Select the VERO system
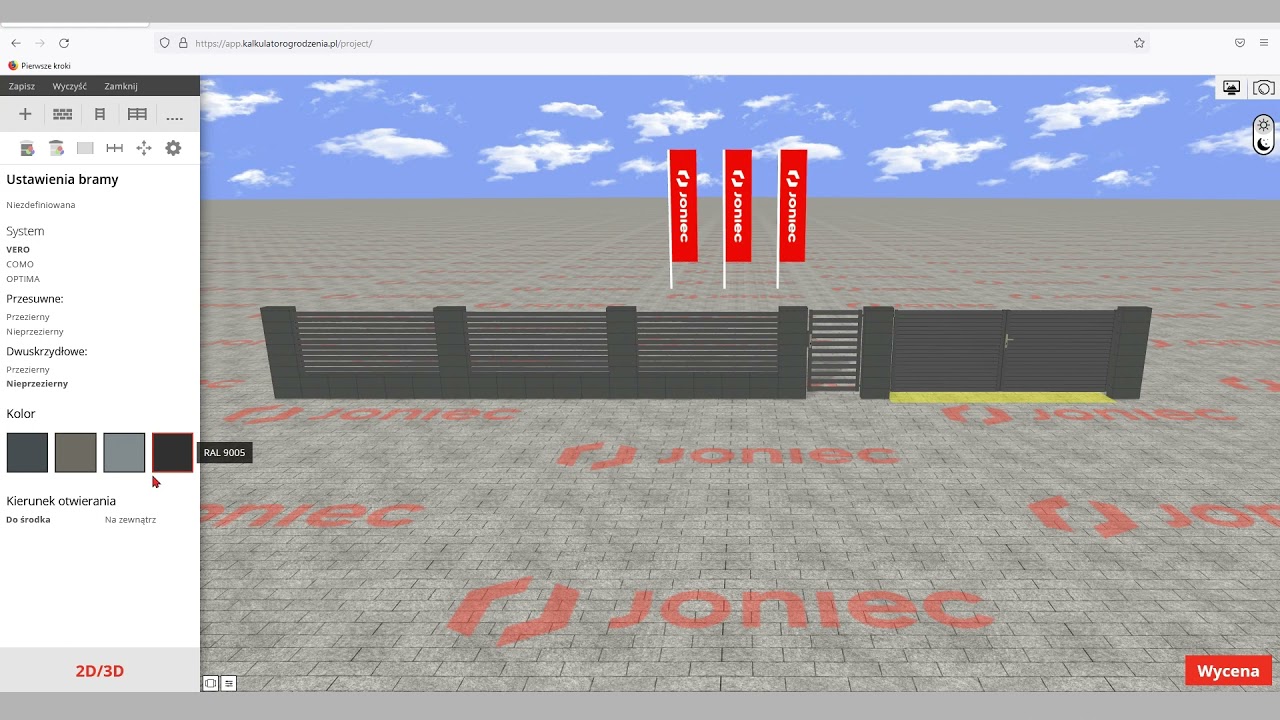Image resolution: width=1280 pixels, height=720 pixels. pos(18,249)
